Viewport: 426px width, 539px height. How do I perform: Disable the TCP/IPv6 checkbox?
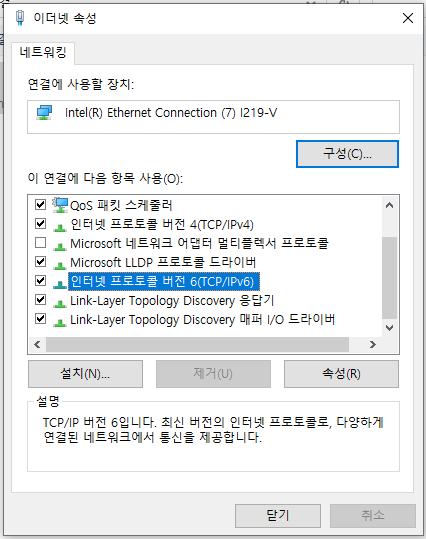pos(41,281)
